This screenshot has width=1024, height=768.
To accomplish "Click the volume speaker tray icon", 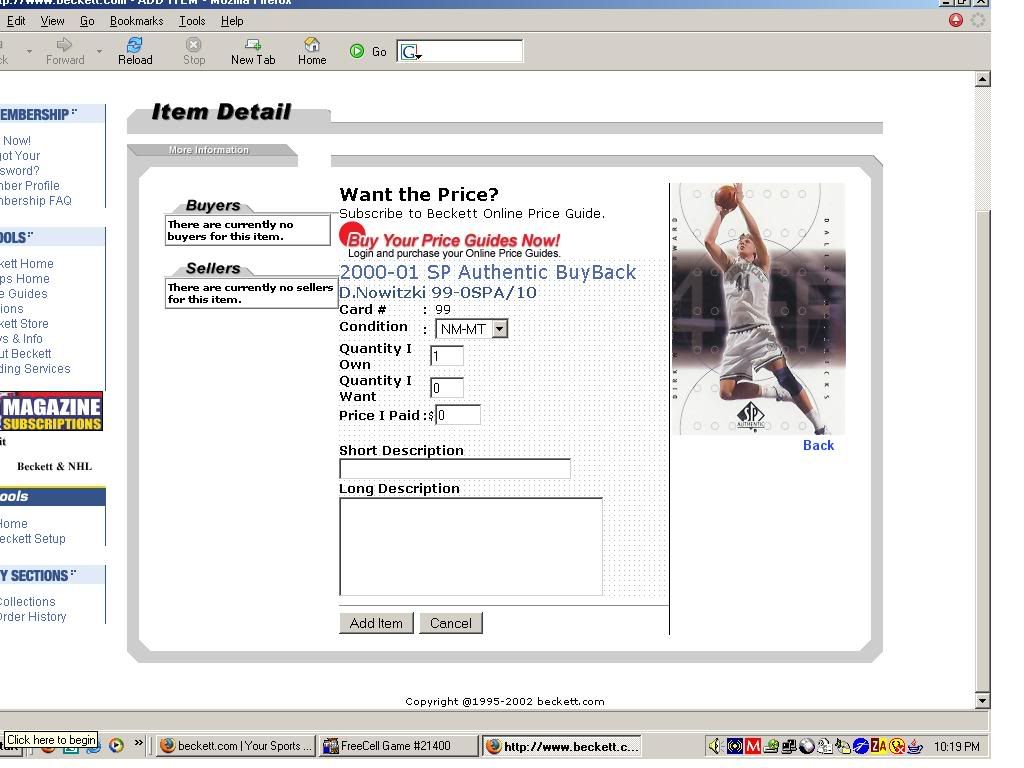I will pos(715,746).
